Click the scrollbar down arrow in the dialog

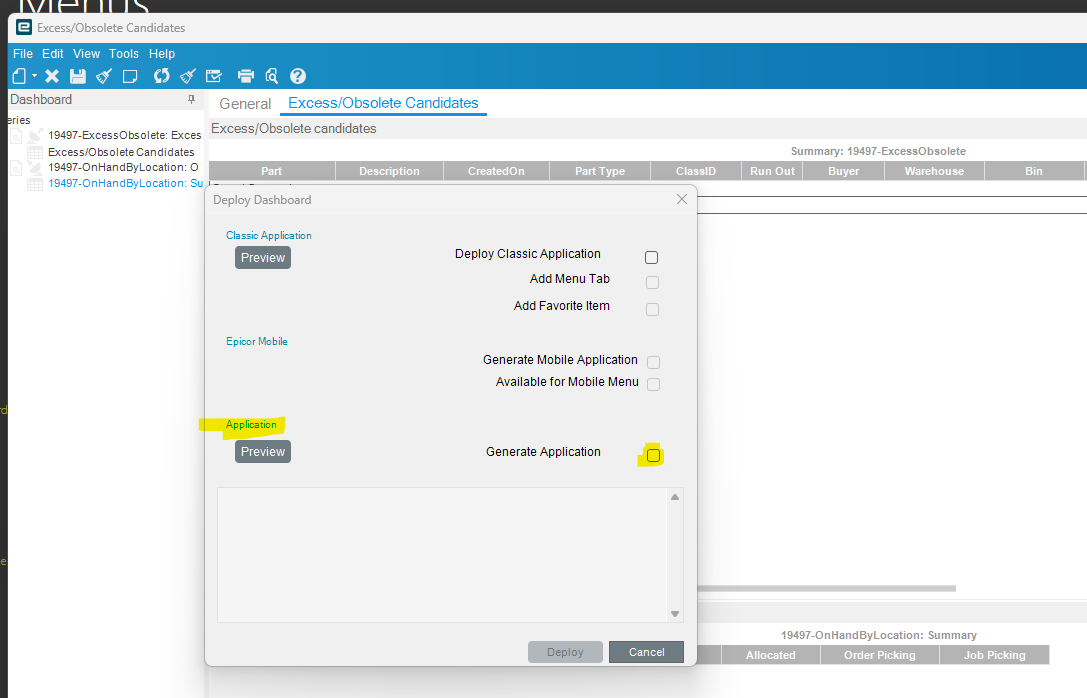[674, 612]
